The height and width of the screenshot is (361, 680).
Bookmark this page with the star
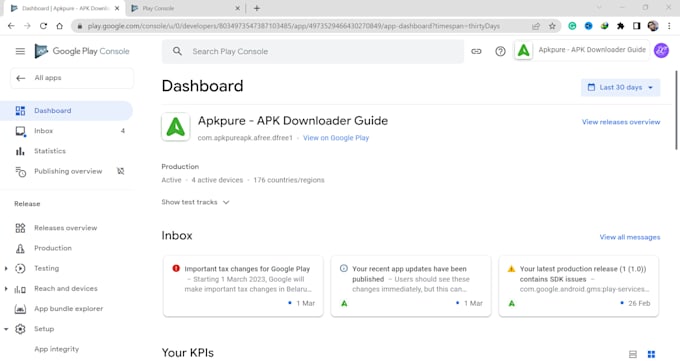(552, 26)
